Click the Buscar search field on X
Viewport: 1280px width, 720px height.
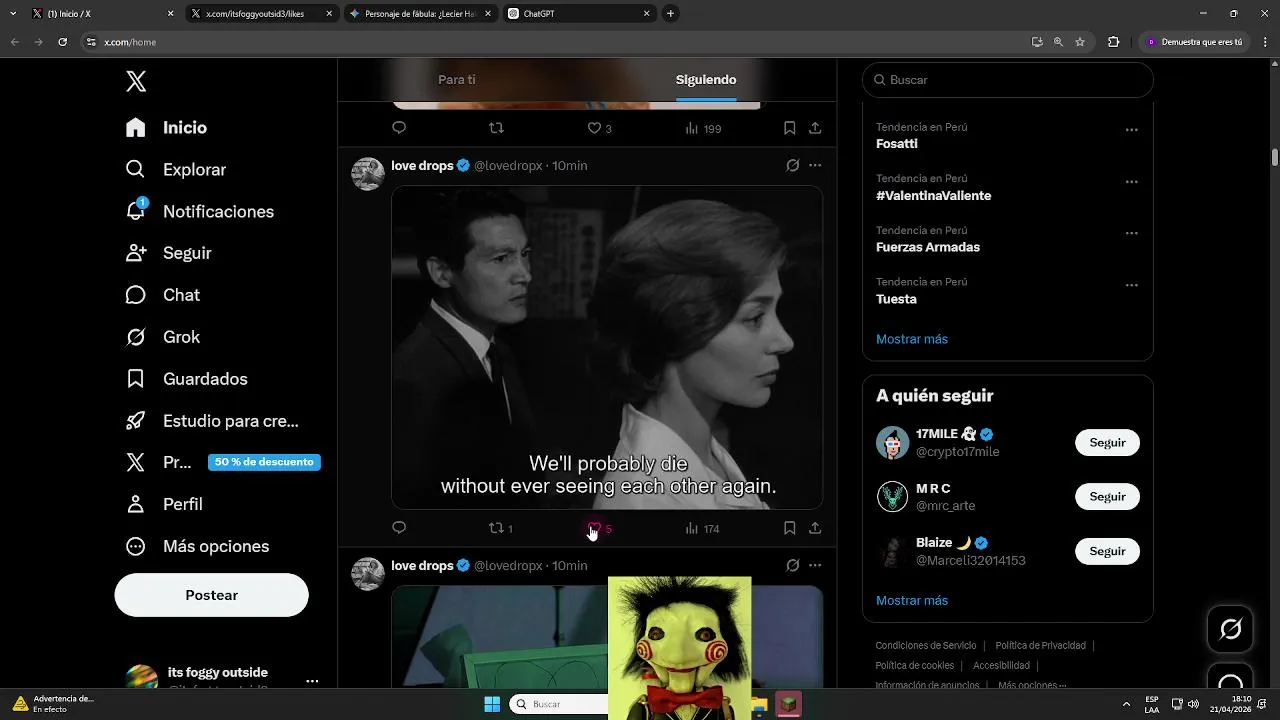(x=1008, y=80)
